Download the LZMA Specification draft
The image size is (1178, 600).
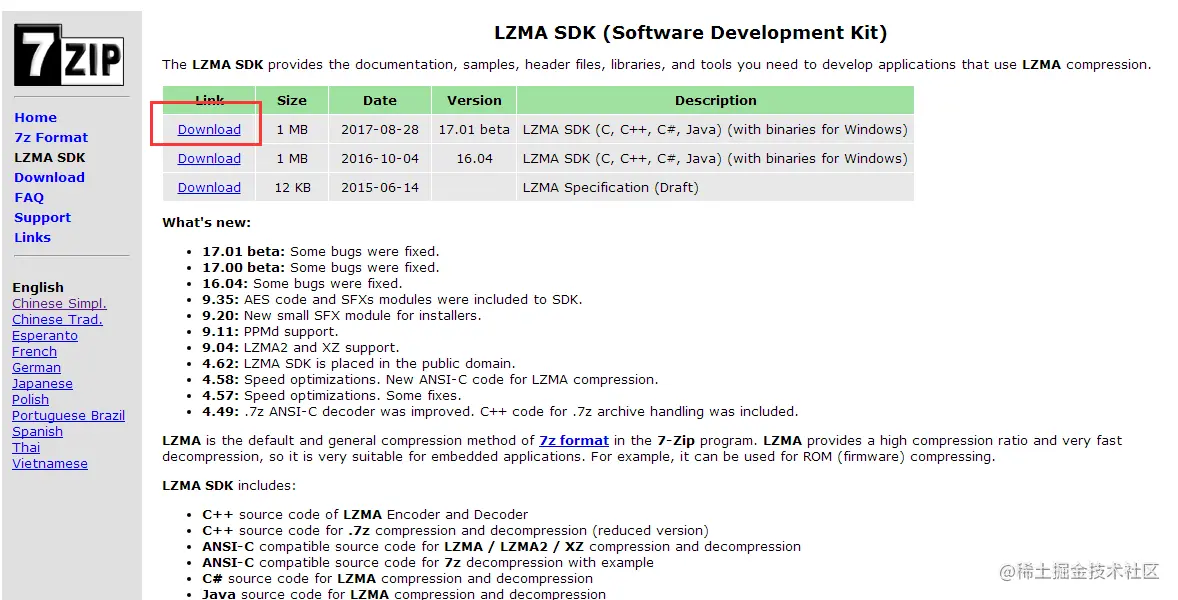(x=209, y=188)
